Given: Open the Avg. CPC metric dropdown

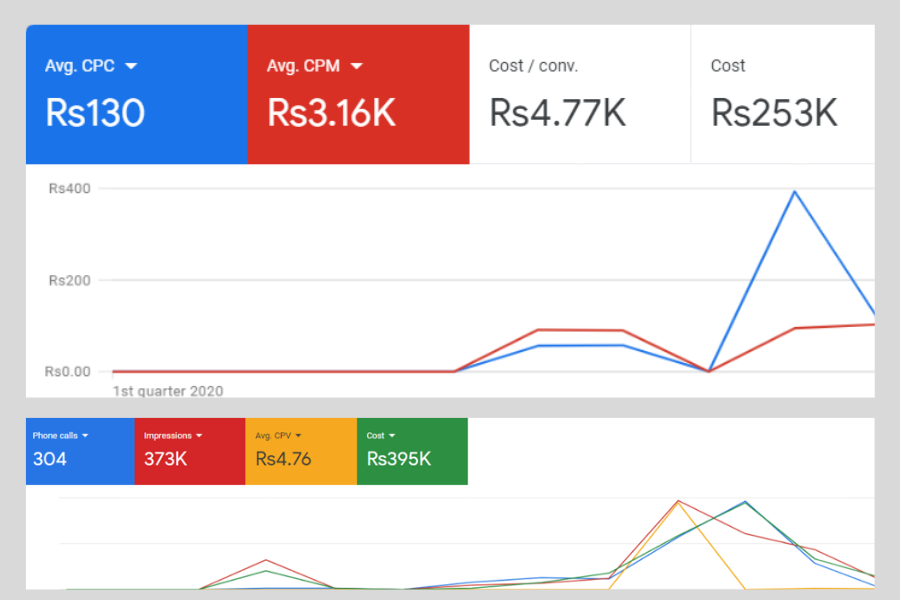Looking at the screenshot, I should pyautogui.click(x=130, y=65).
